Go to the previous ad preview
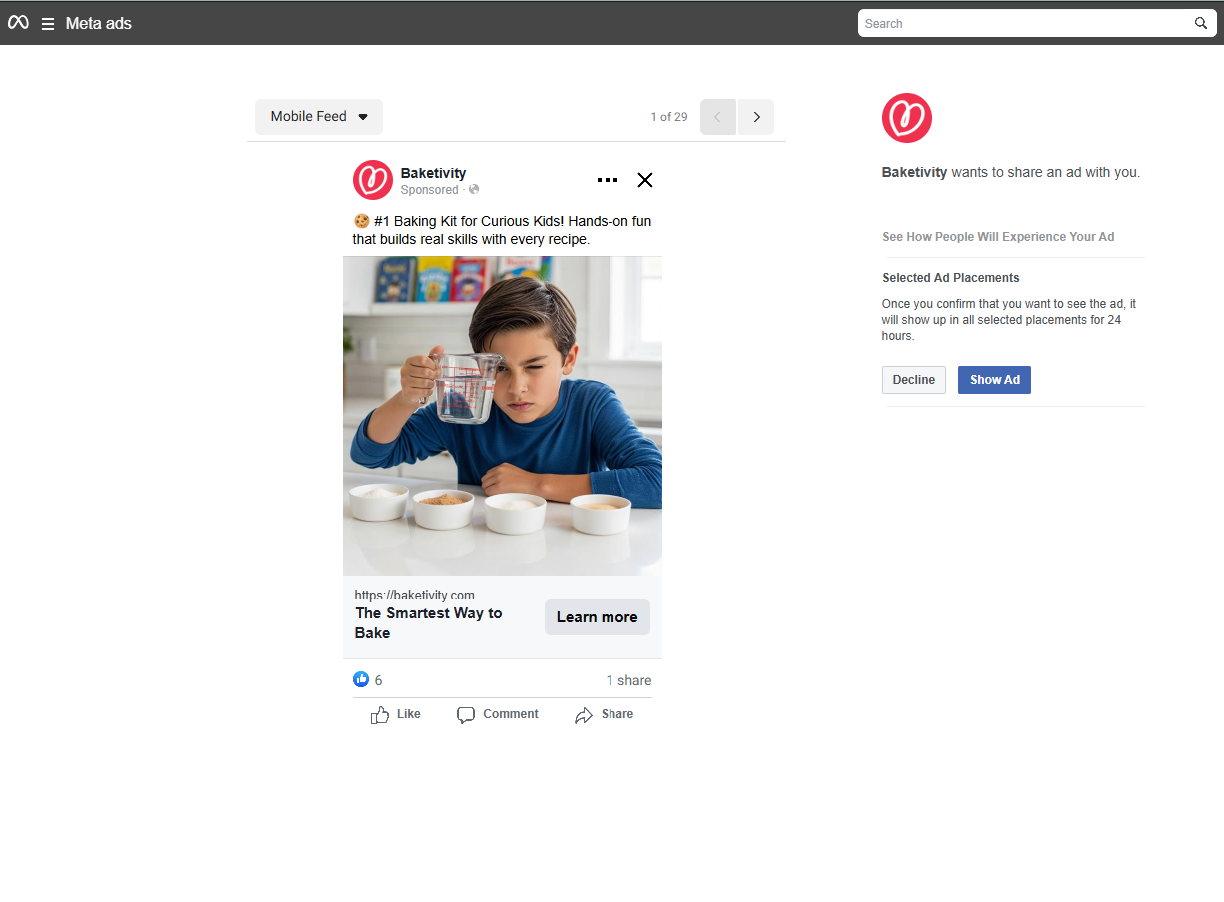This screenshot has height=902, width=1224. pyautogui.click(x=718, y=117)
